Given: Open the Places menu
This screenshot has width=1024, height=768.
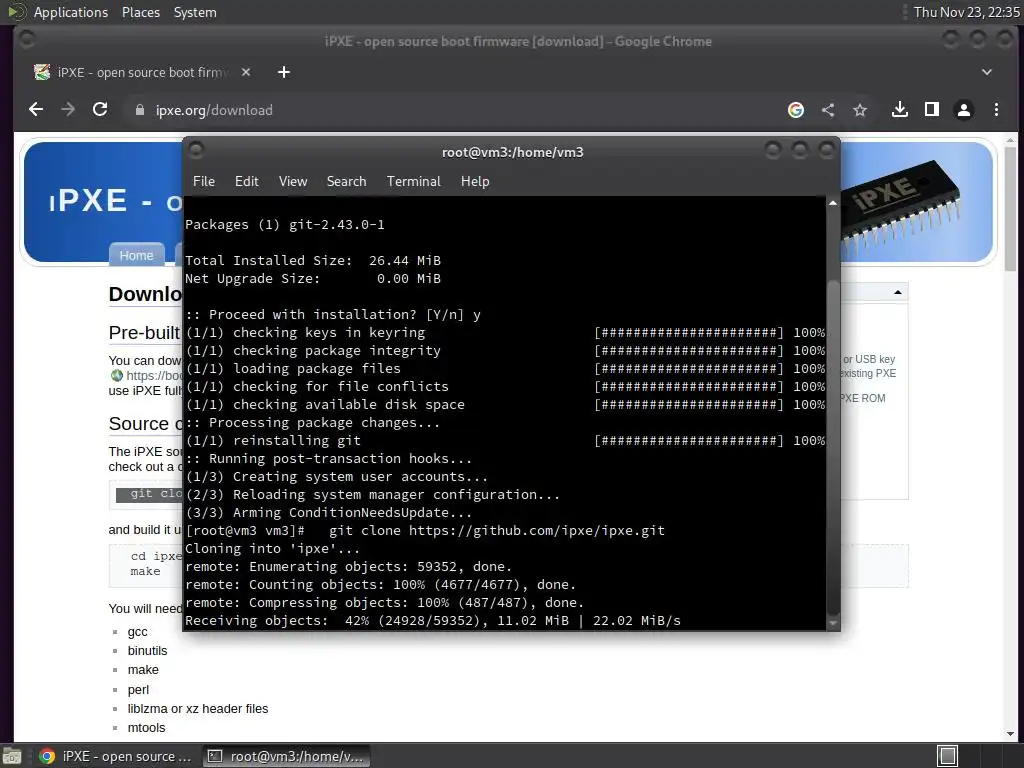Looking at the screenshot, I should click(140, 12).
